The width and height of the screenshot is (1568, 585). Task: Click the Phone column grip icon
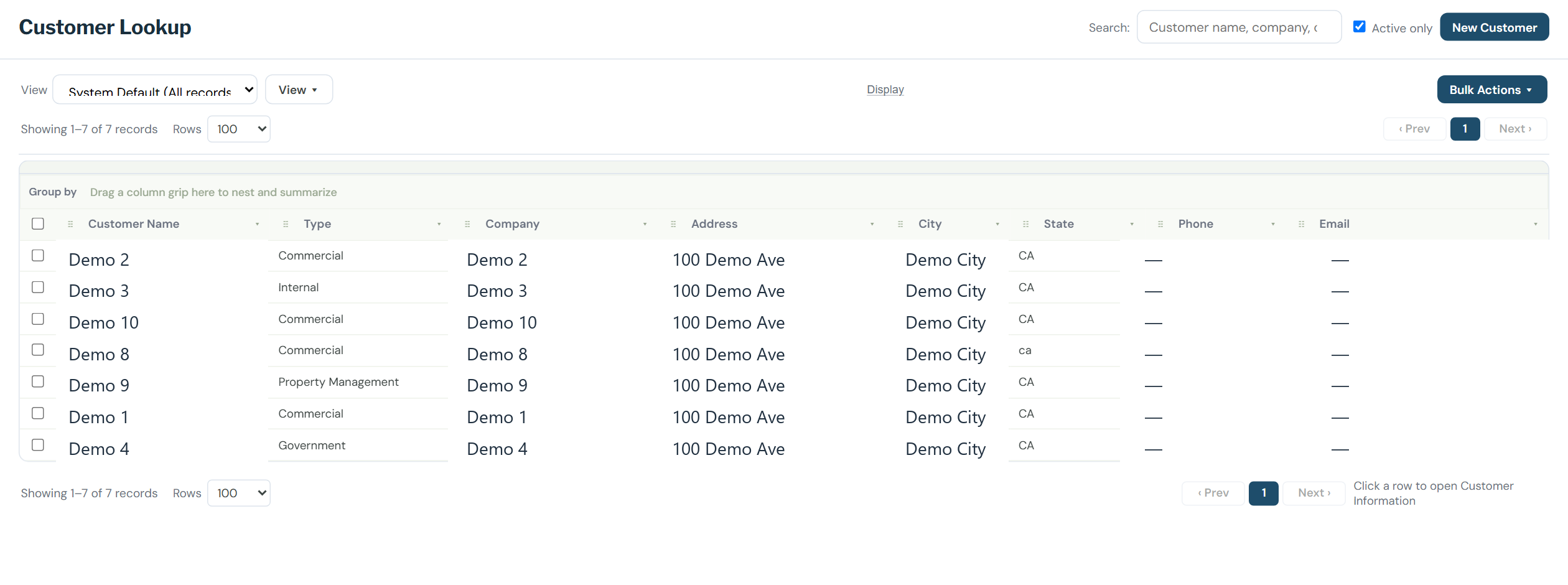[x=1160, y=224]
